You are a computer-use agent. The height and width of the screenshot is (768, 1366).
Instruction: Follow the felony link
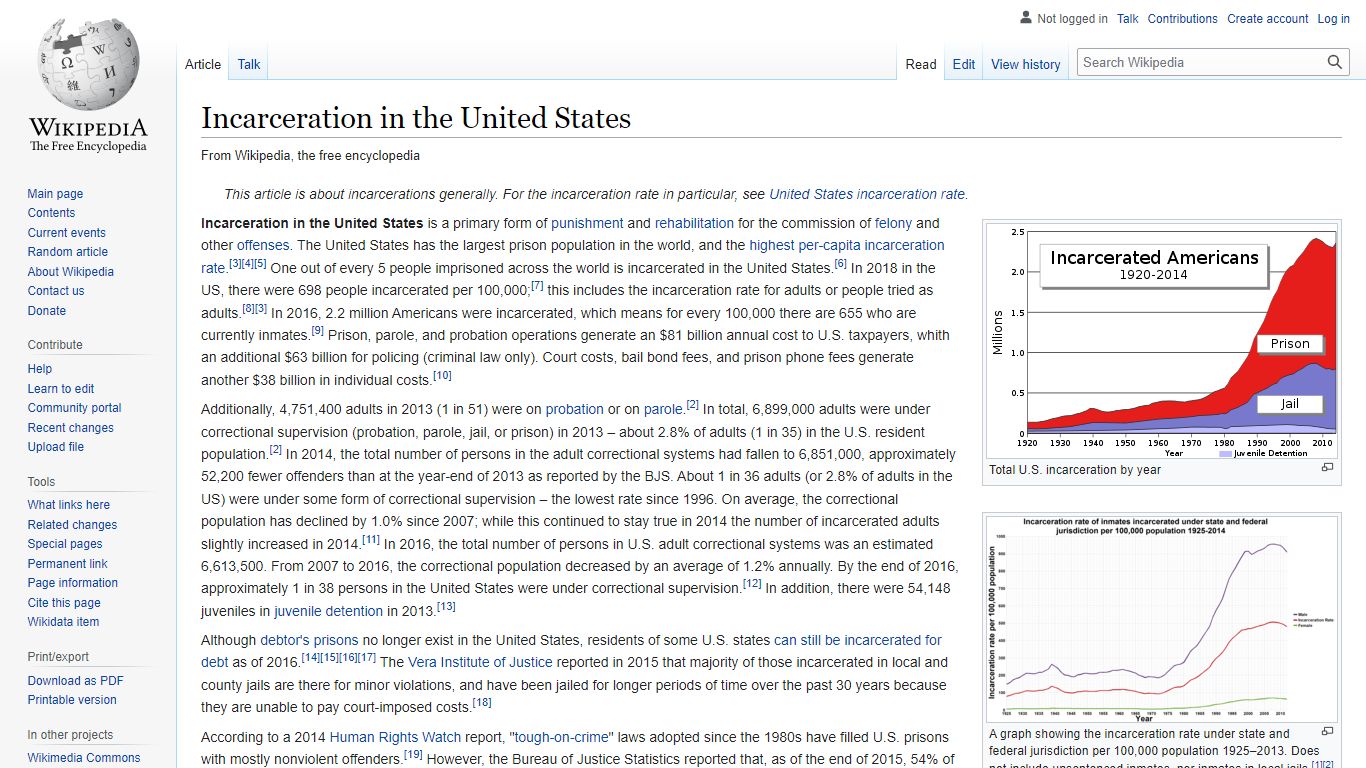pyautogui.click(x=894, y=223)
